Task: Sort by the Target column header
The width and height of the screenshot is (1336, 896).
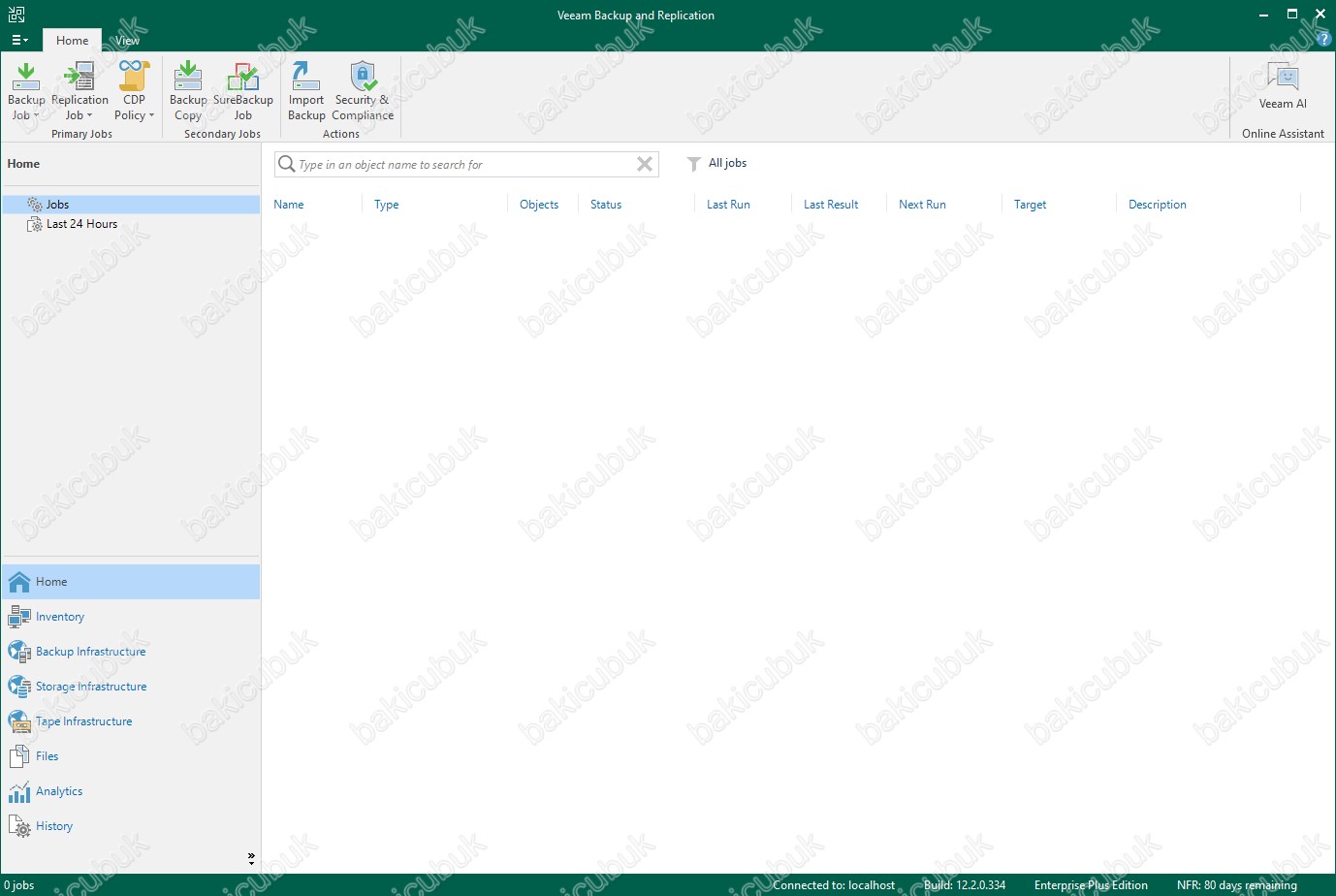Action: (x=1030, y=205)
